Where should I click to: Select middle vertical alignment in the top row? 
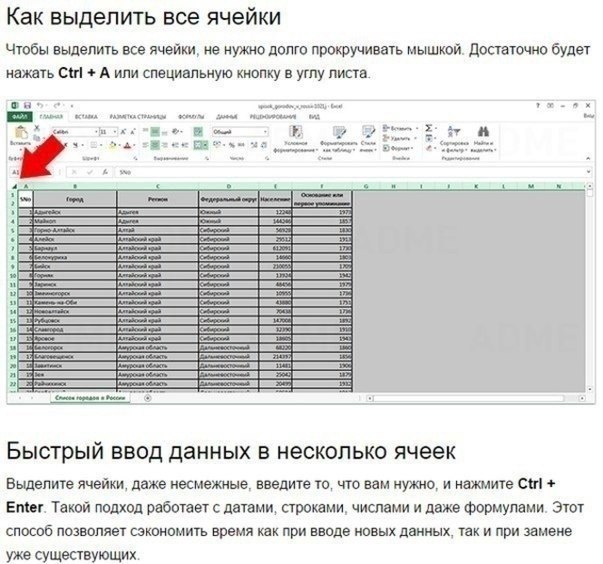tap(155, 132)
